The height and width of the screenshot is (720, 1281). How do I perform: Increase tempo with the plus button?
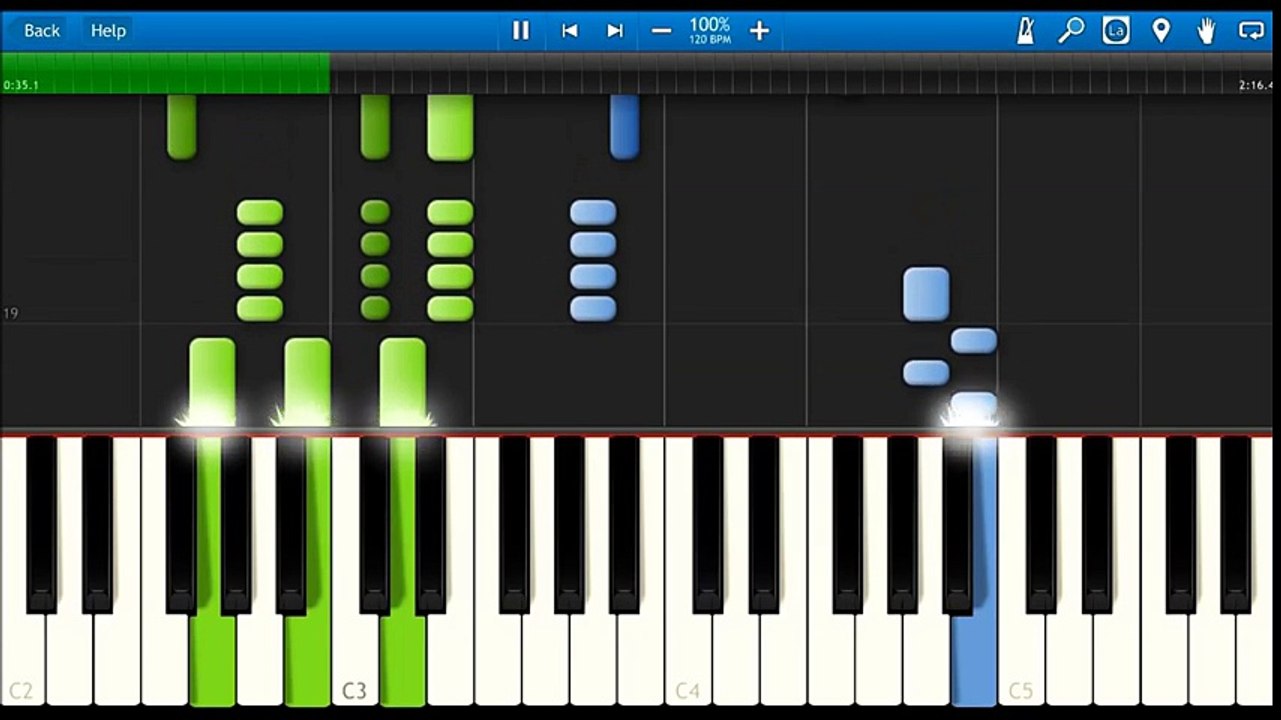click(759, 31)
